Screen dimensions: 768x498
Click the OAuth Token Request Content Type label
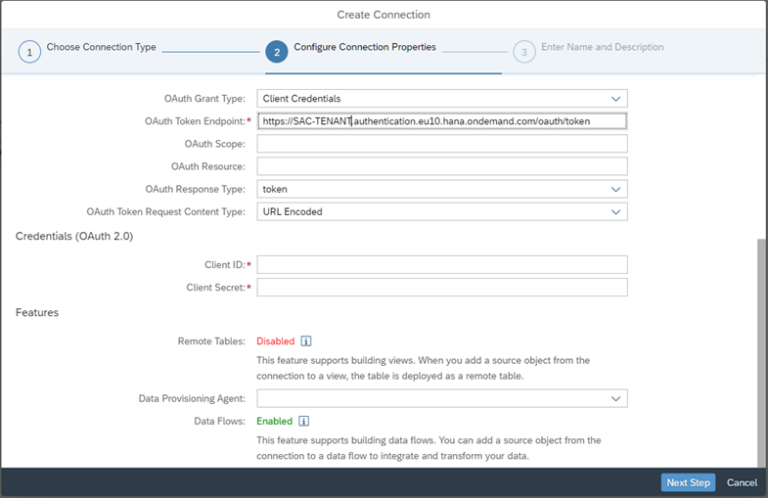tap(166, 212)
